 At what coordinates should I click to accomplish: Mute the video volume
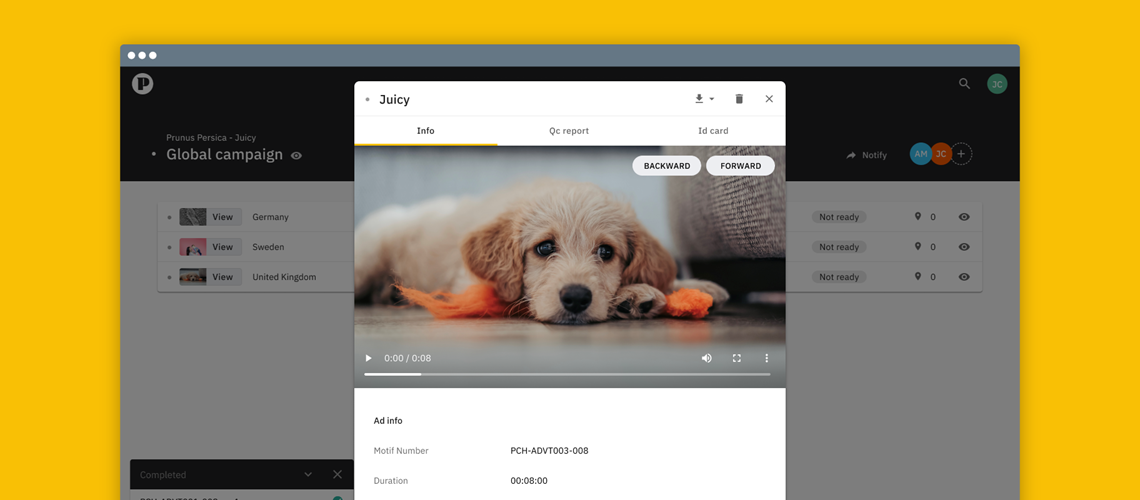(x=707, y=358)
